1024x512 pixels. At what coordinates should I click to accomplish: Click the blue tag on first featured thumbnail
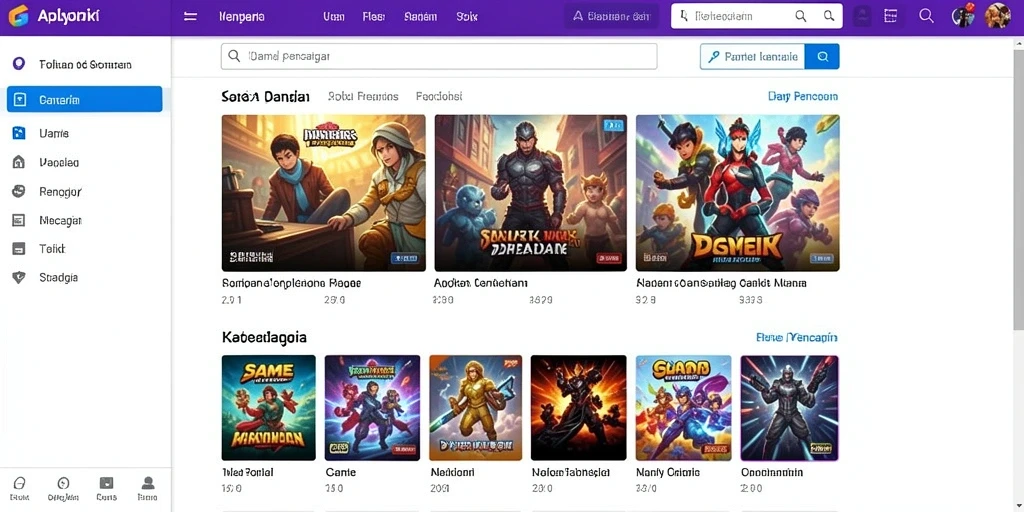click(404, 259)
